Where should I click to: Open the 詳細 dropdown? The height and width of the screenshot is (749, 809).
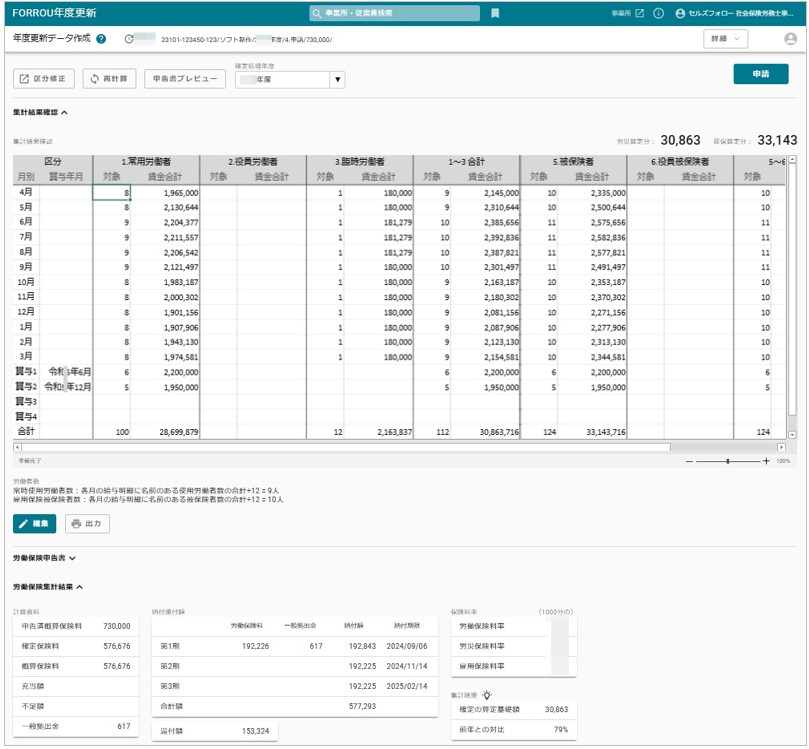pos(725,39)
